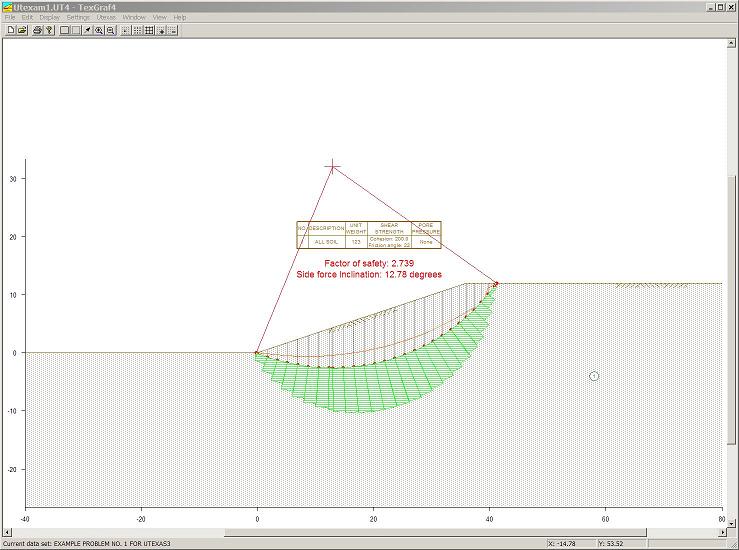
Task: Click the question mark help icon
Action: coord(48,30)
